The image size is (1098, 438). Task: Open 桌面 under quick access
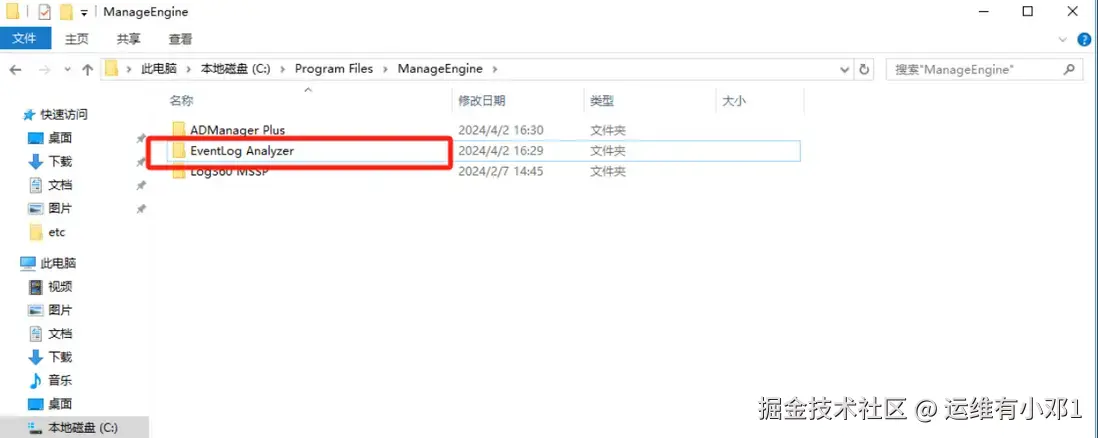click(x=60, y=138)
